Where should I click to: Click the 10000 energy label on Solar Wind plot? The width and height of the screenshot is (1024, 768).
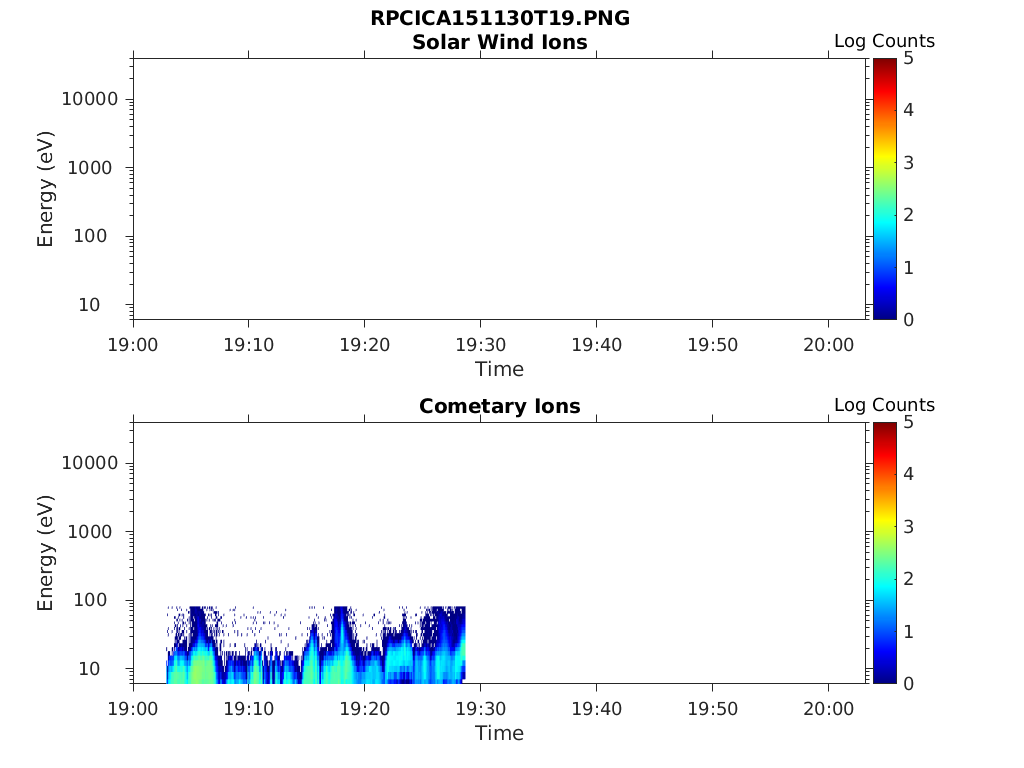pos(89,99)
